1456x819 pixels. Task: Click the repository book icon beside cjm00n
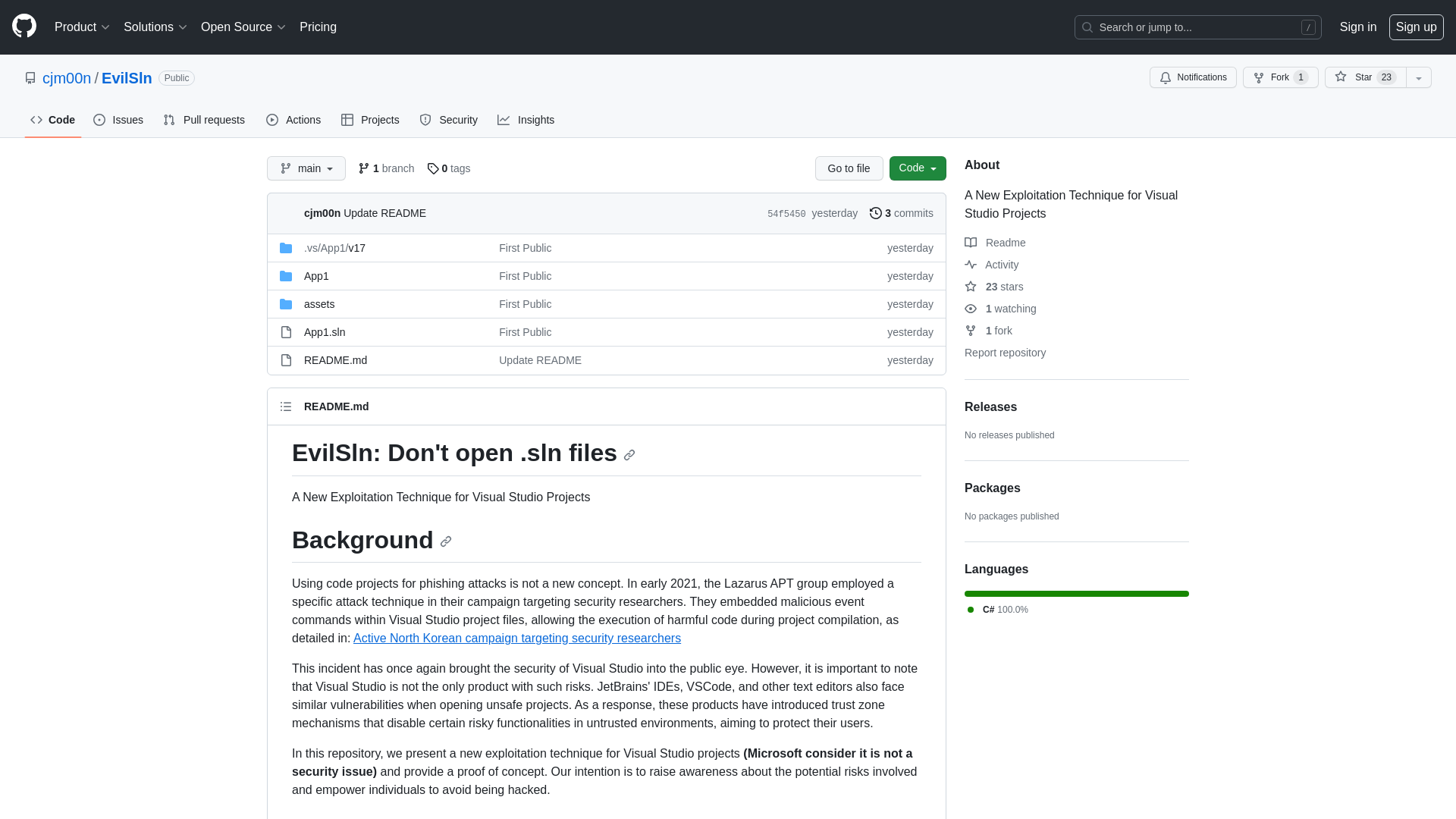pos(30,78)
